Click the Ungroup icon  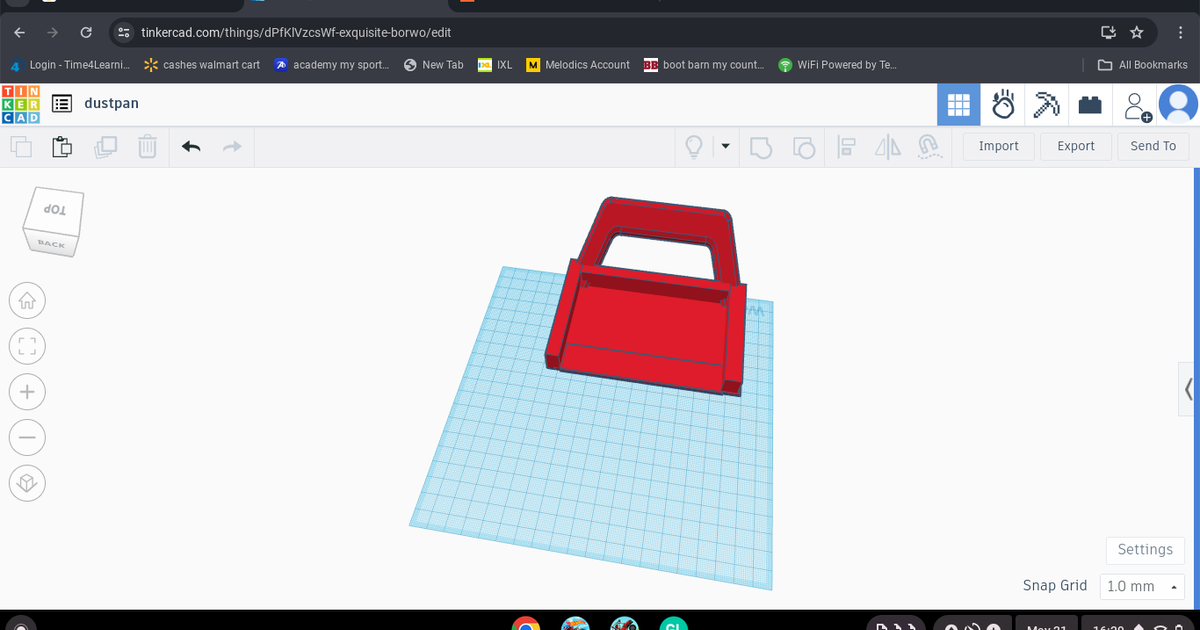click(805, 146)
